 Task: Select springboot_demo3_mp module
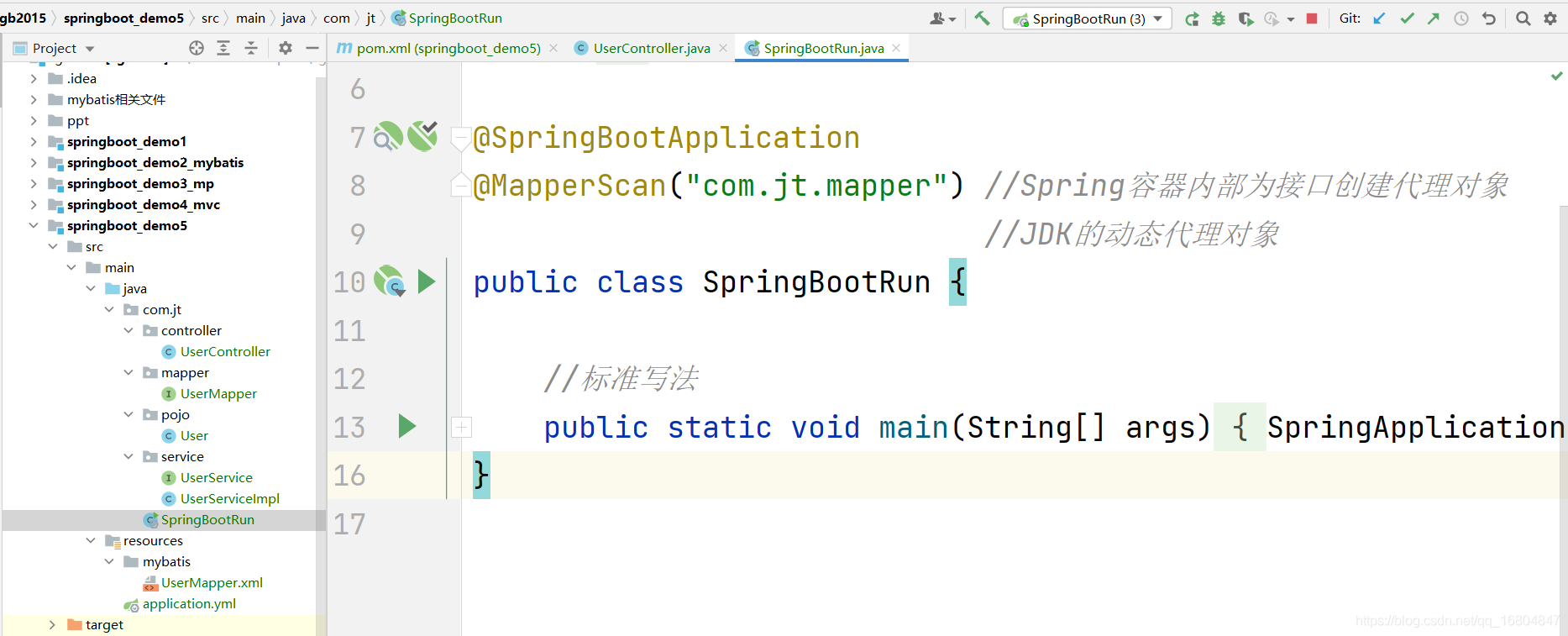coord(140,183)
